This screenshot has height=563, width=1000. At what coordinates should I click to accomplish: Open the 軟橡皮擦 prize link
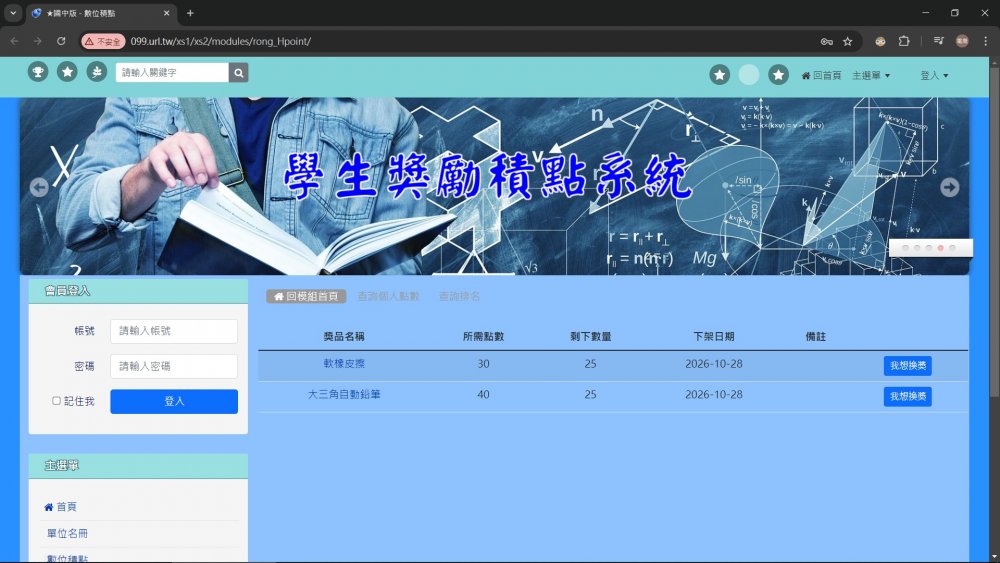pos(344,364)
